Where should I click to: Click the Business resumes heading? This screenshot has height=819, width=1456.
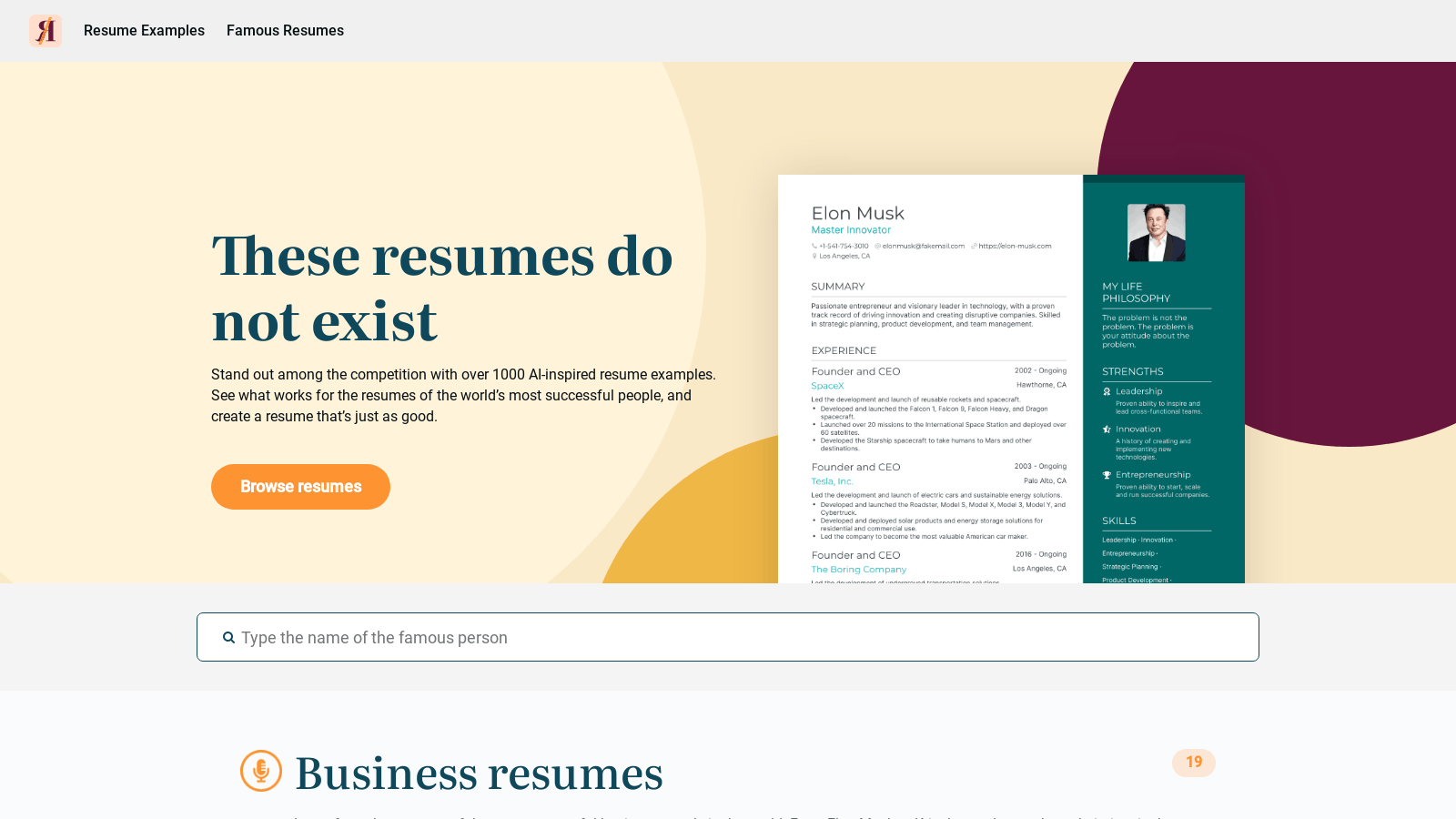479,773
